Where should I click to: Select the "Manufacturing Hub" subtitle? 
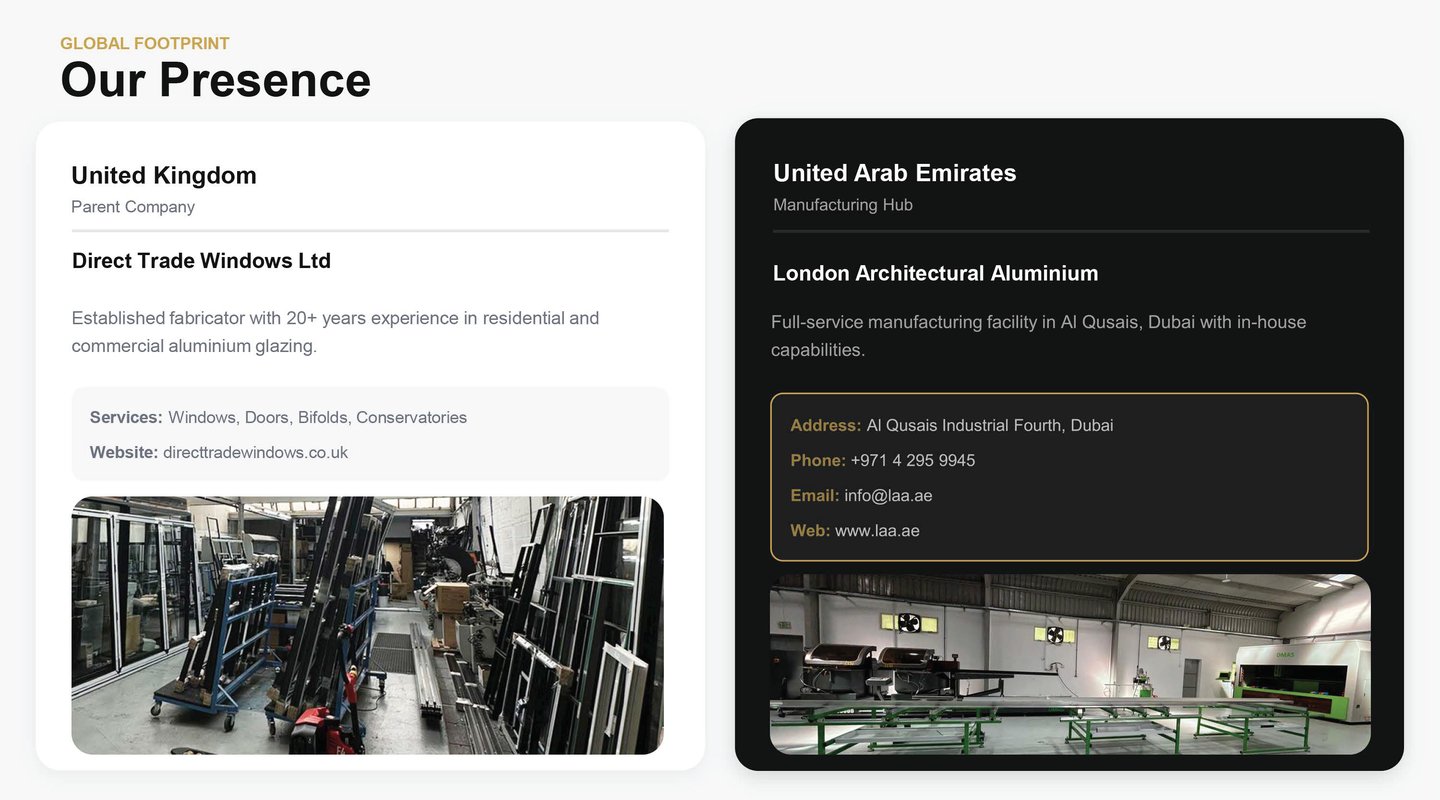pos(842,205)
